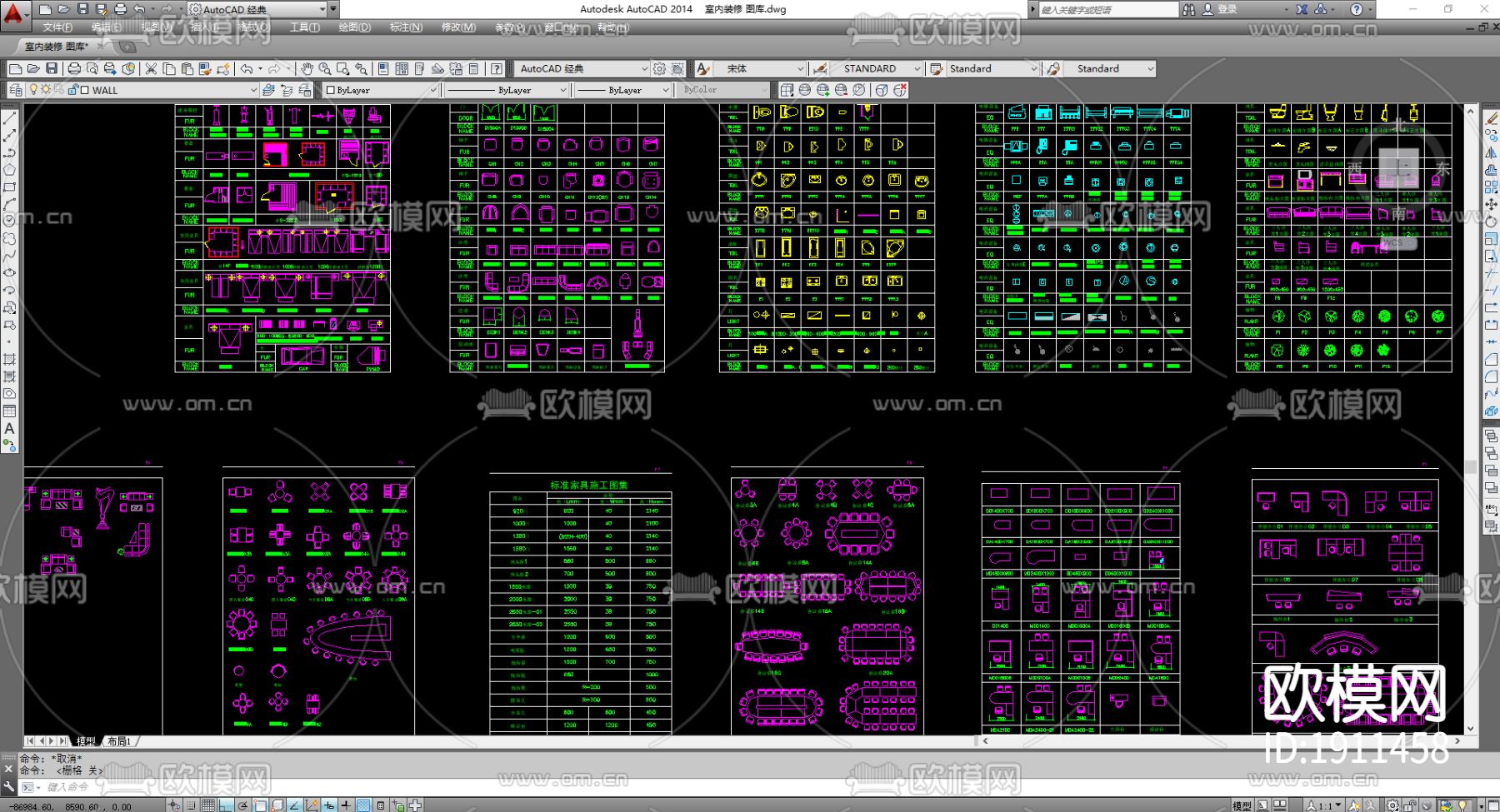Viewport: 1500px width, 812px height.
Task: Select the Pan hand tool
Action: 307,68
